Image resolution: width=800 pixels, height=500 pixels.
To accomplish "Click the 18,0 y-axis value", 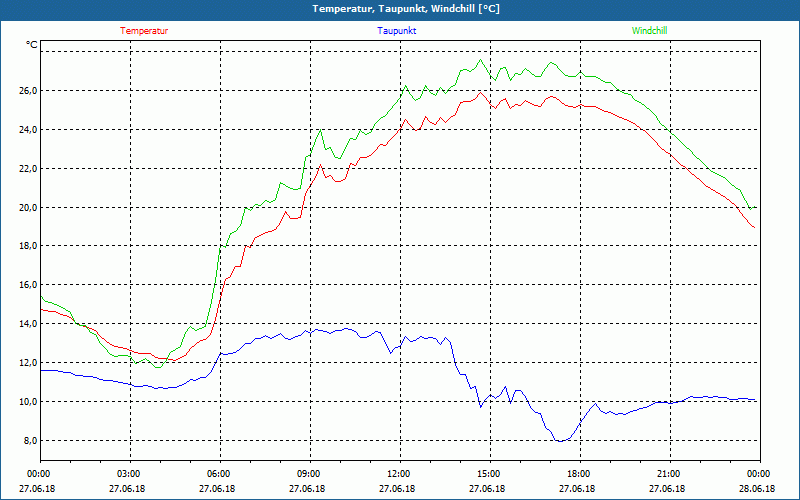I will pos(28,246).
